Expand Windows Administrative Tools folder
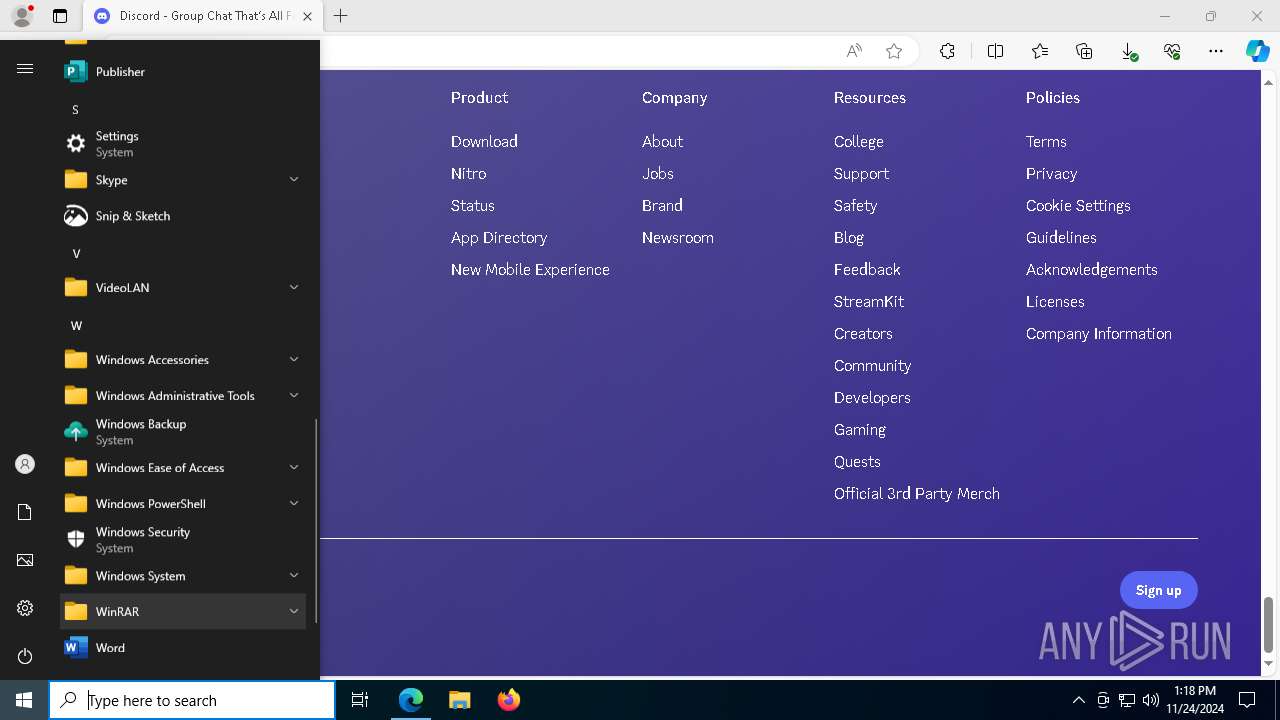Screen dimensions: 1280x720 [x=183, y=396]
